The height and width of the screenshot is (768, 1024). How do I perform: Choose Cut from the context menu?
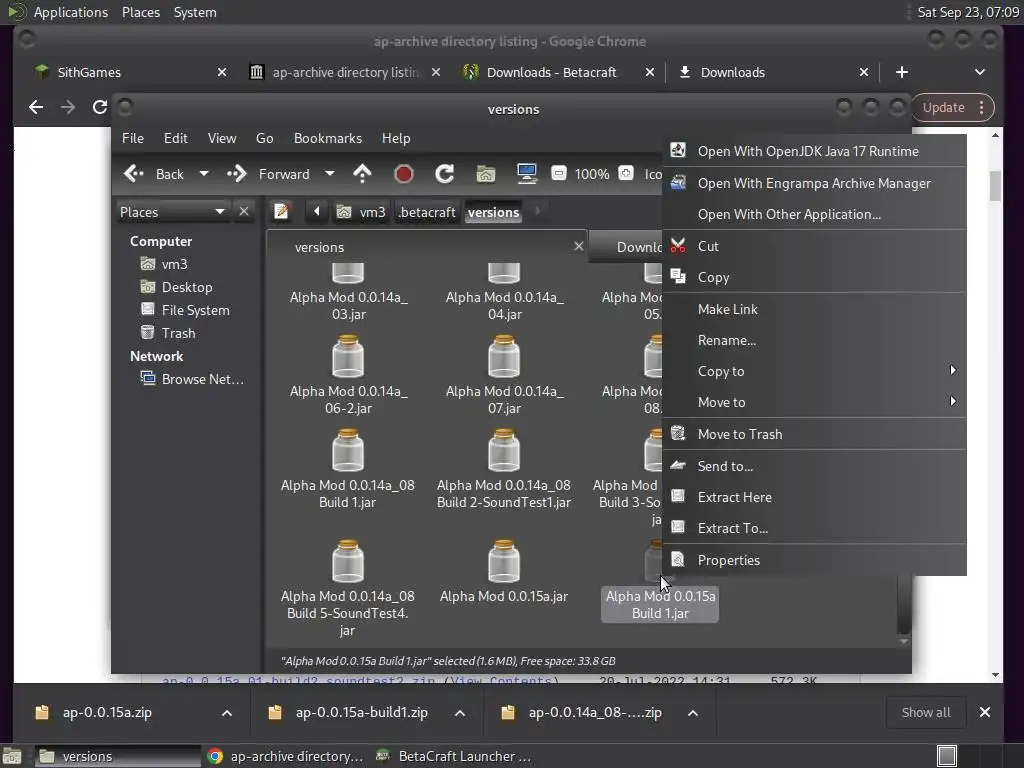[x=814, y=246]
